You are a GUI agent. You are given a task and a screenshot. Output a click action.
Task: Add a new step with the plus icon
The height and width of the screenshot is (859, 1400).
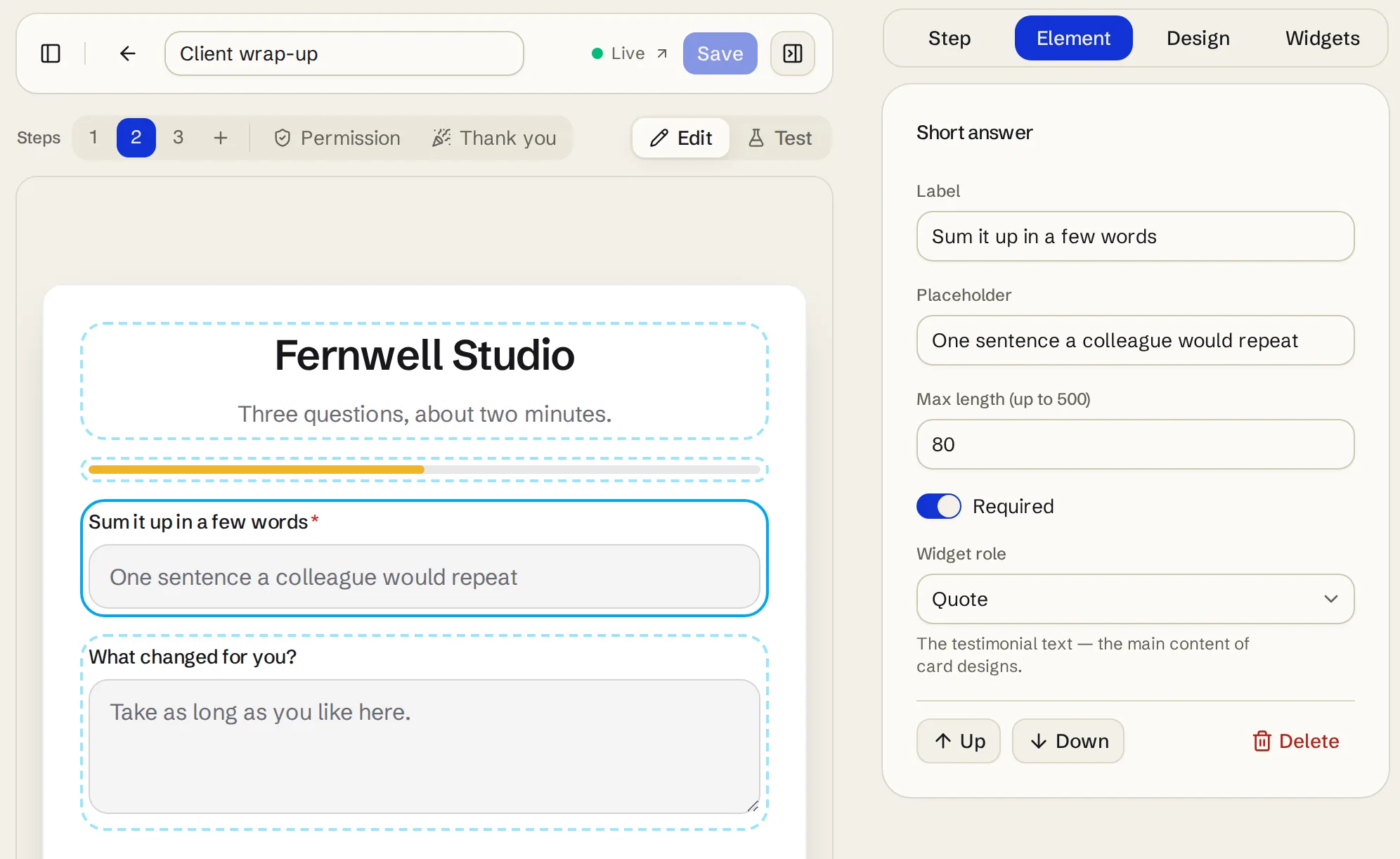click(x=221, y=138)
